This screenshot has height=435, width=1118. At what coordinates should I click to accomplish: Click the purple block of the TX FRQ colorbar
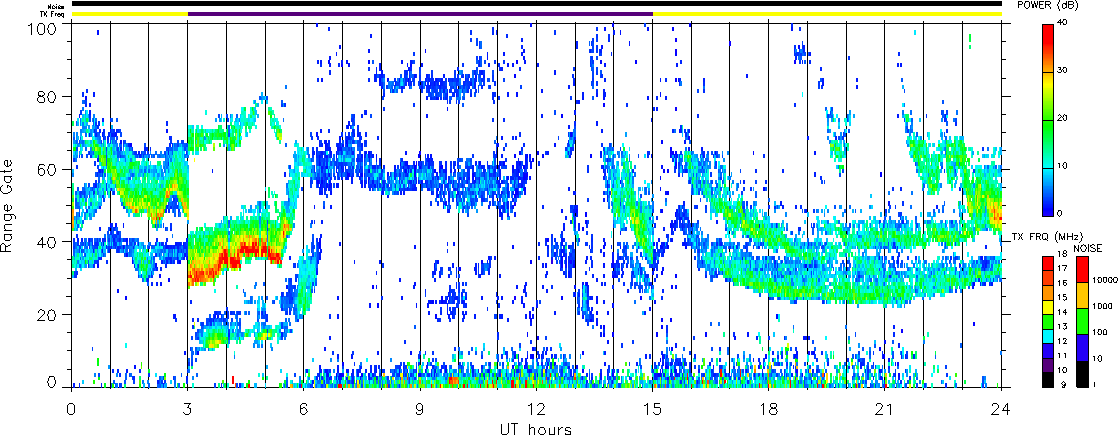point(1050,366)
